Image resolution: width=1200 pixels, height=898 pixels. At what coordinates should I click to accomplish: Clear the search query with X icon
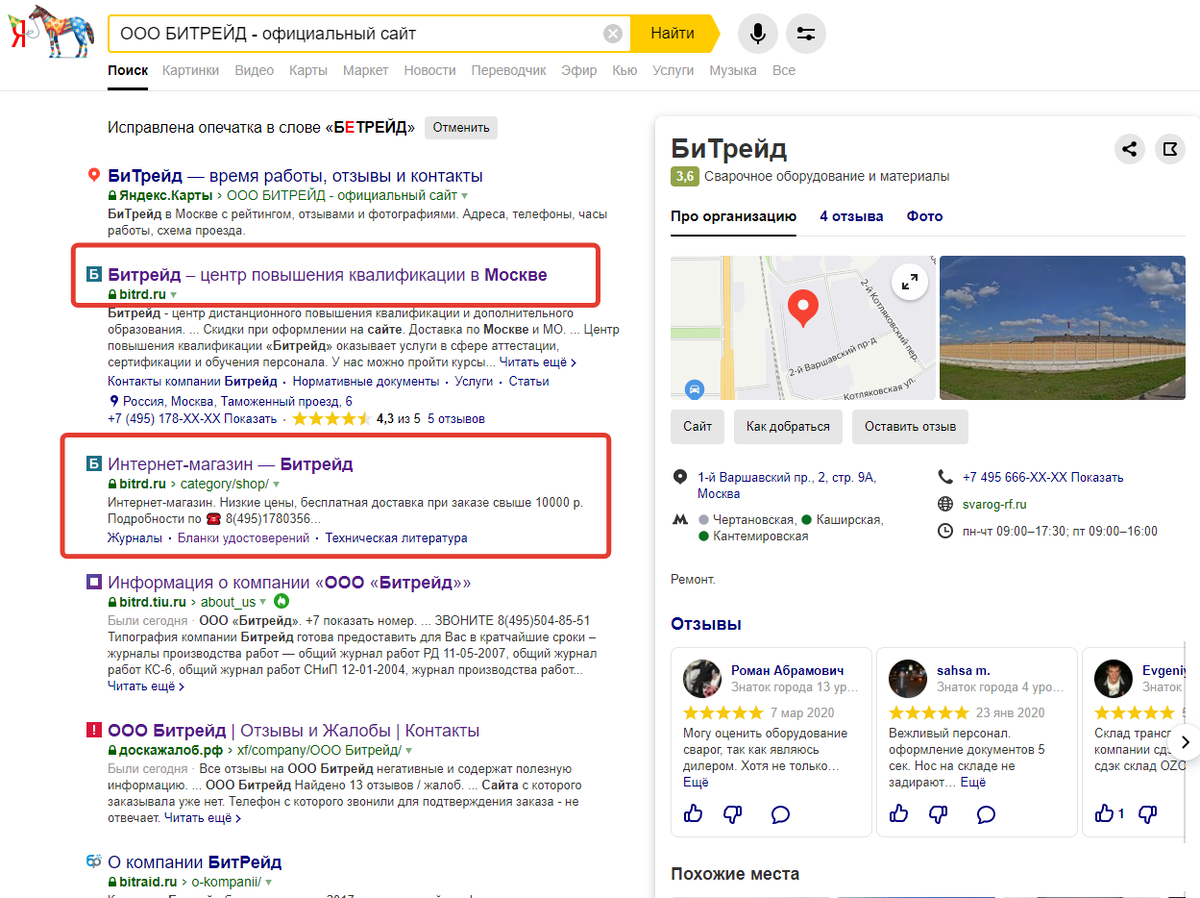click(x=613, y=34)
